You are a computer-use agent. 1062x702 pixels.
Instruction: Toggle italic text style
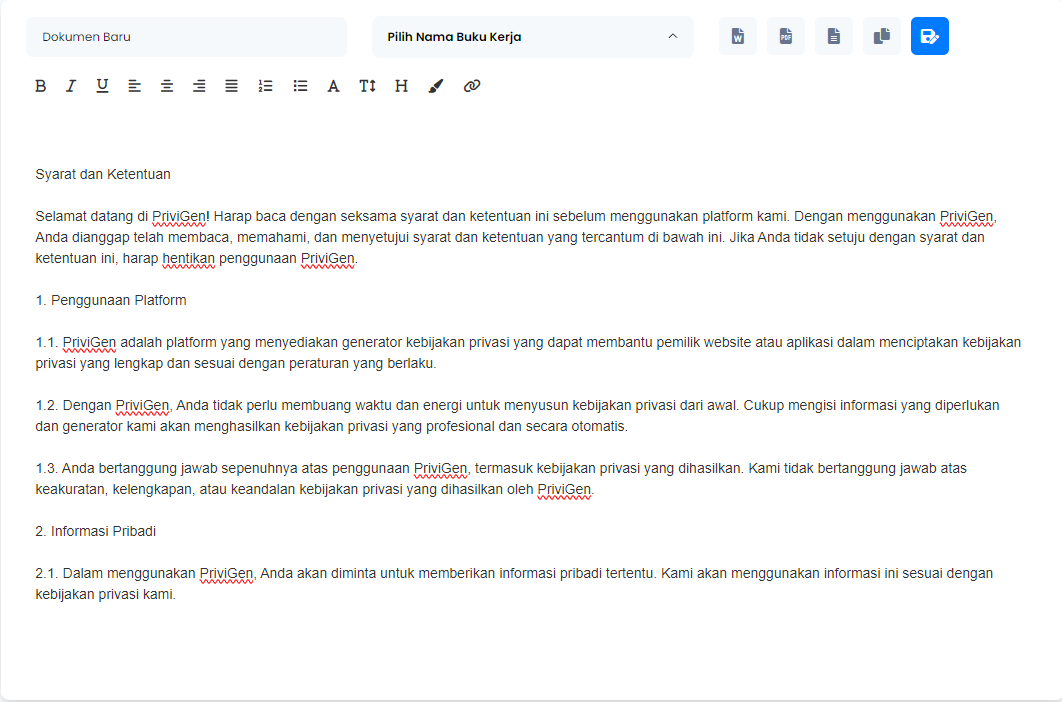[x=71, y=86]
